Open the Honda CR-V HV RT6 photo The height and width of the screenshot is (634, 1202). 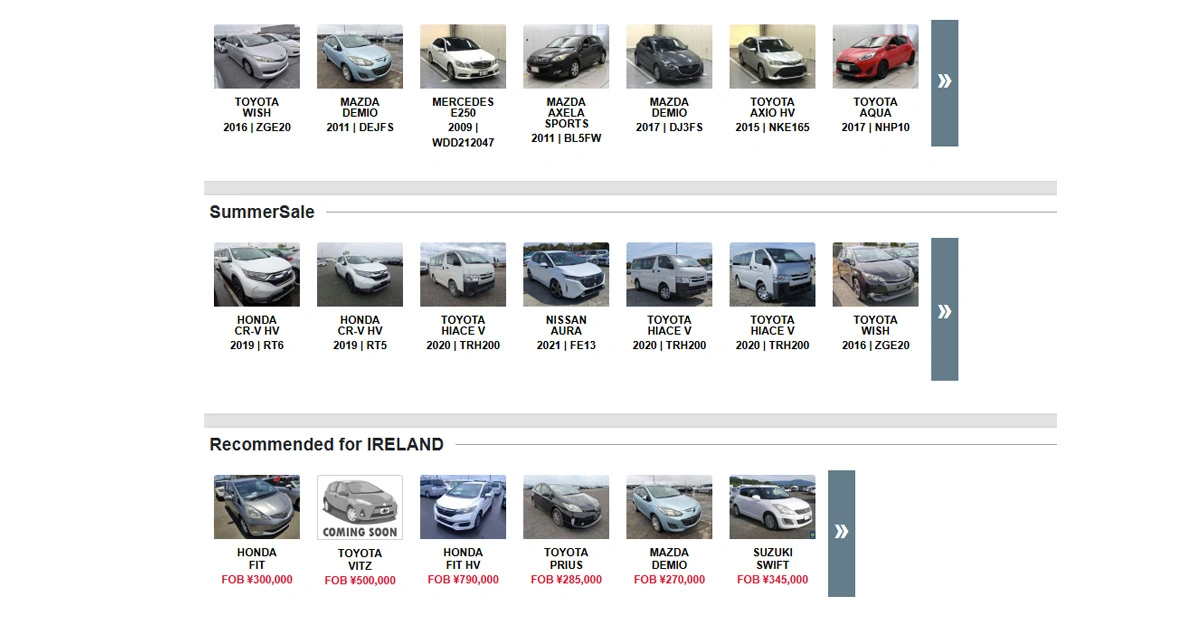(x=257, y=275)
